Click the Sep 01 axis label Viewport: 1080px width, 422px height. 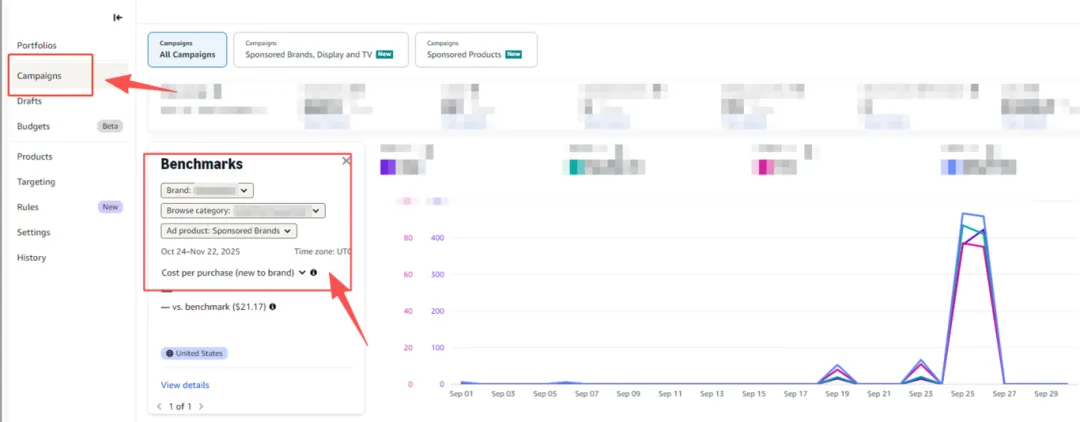(461, 394)
